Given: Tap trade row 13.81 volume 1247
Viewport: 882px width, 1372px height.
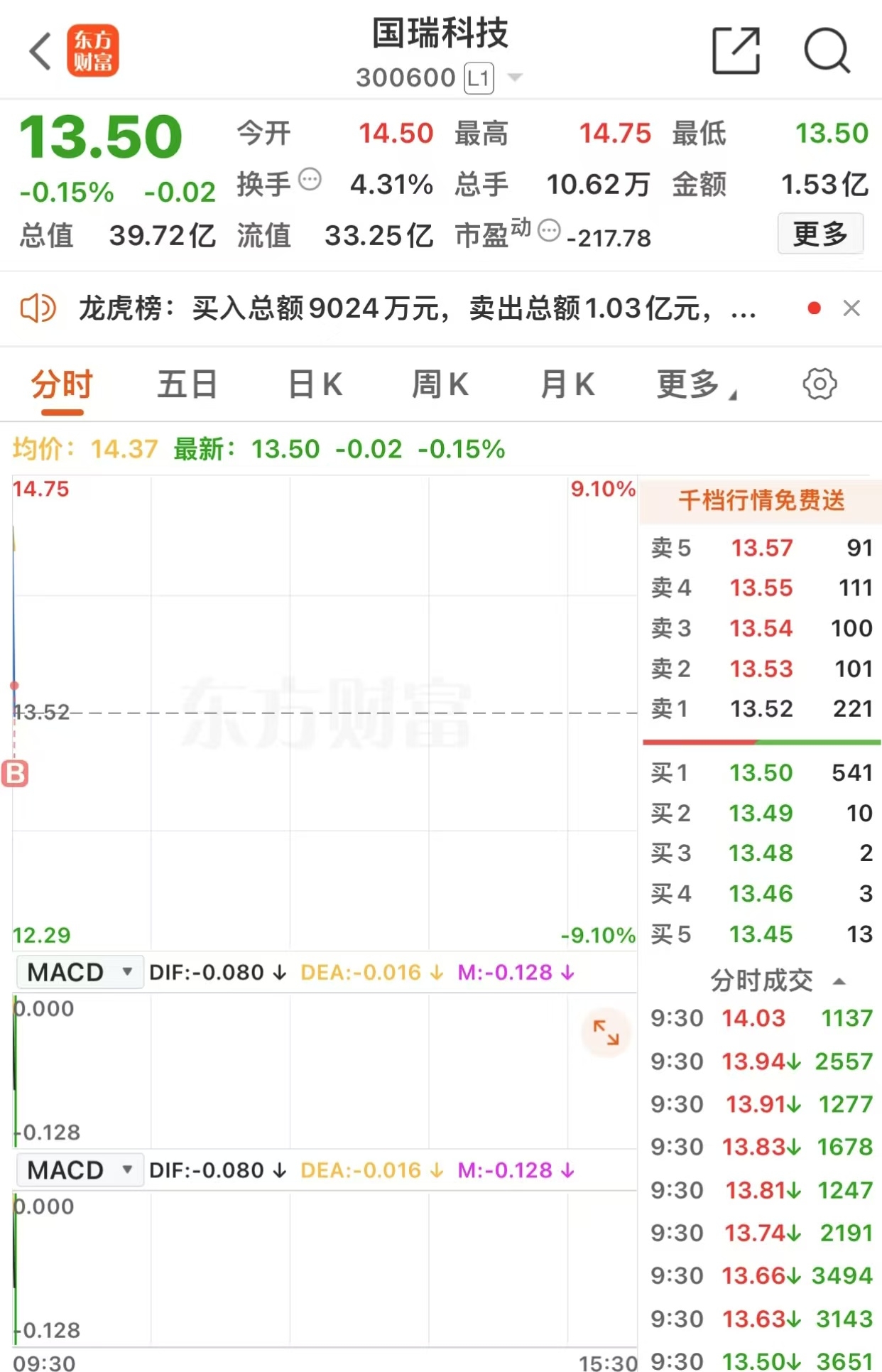Looking at the screenshot, I should point(761,1190).
